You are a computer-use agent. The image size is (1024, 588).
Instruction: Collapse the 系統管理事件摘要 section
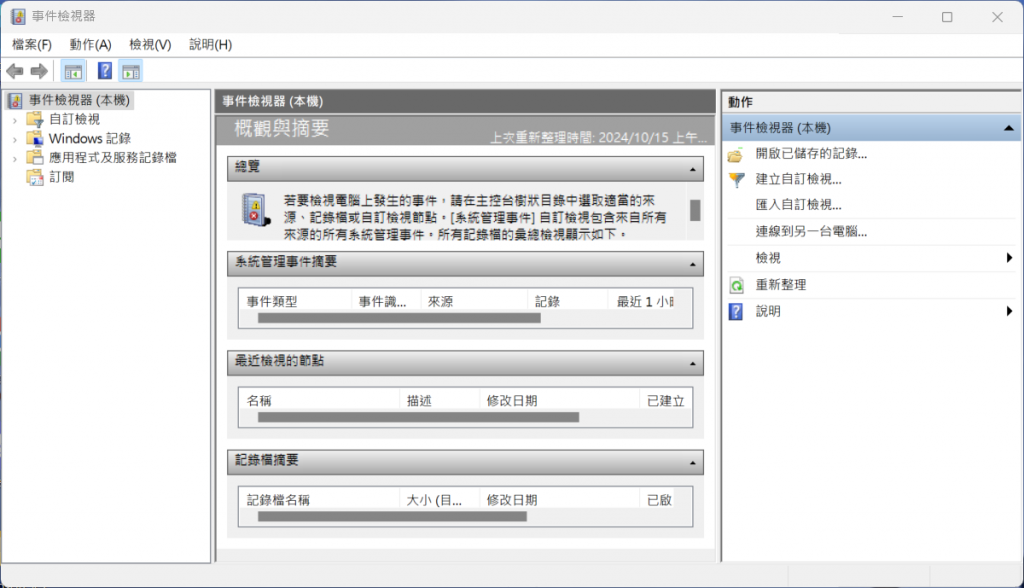pyautogui.click(x=693, y=265)
